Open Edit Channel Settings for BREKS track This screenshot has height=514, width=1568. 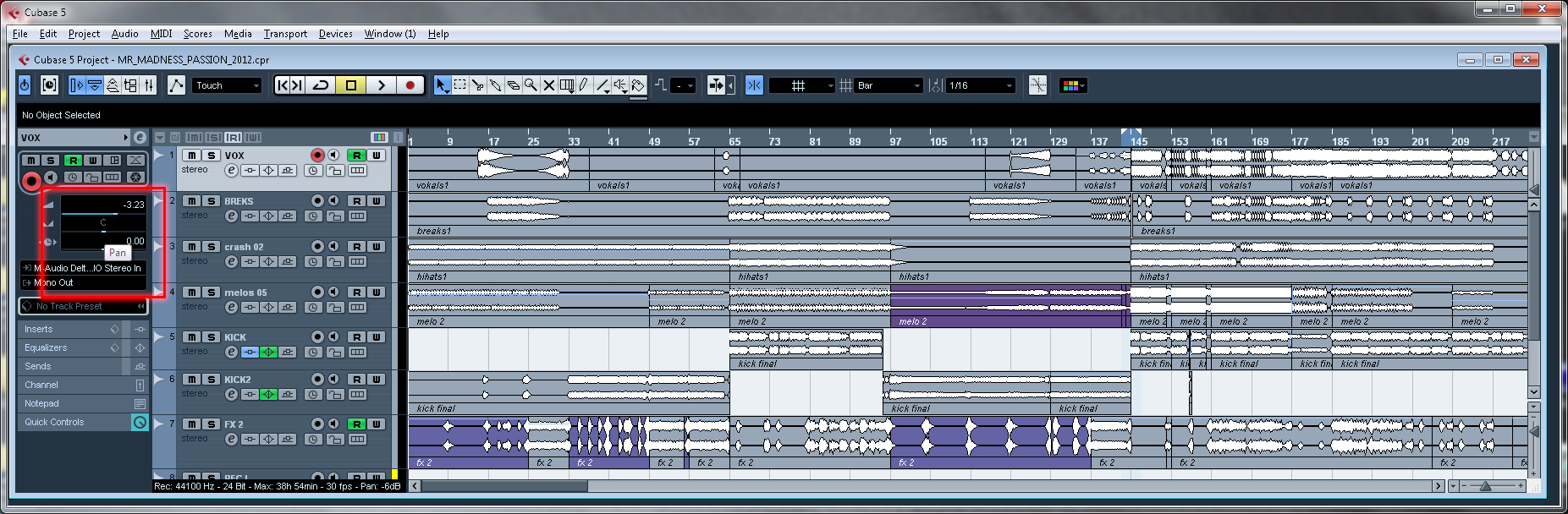point(231,216)
